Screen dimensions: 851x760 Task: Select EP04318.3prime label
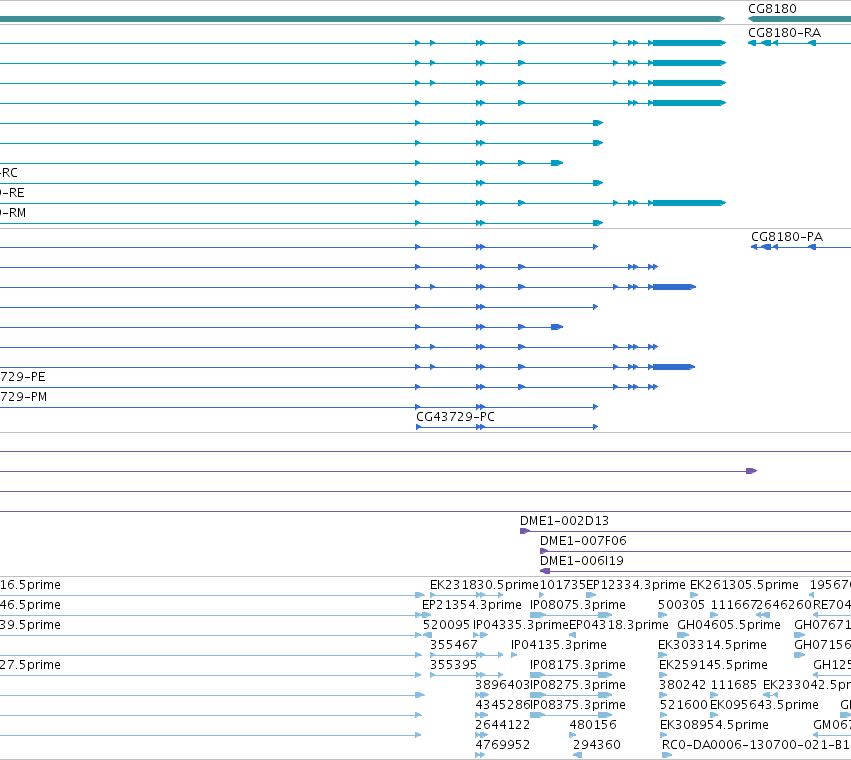(x=619, y=625)
